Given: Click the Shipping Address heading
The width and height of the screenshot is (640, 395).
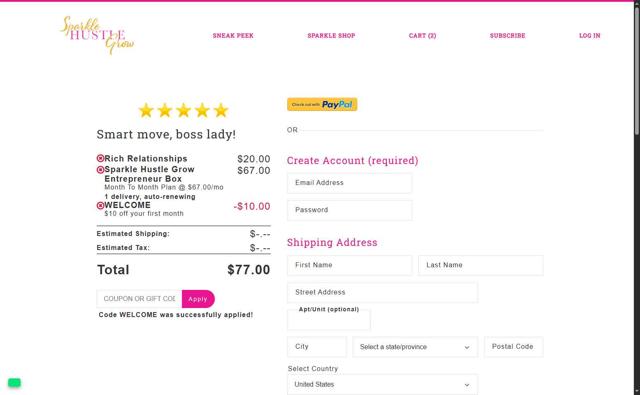Looking at the screenshot, I should 332,242.
